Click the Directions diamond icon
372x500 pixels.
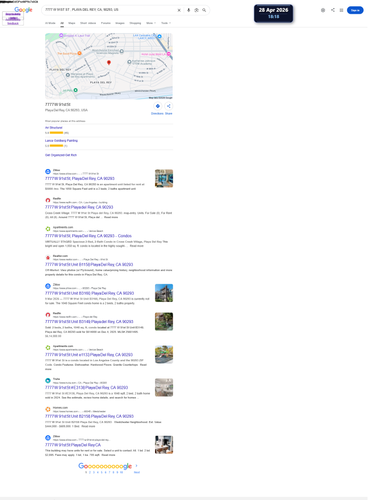pos(158,106)
